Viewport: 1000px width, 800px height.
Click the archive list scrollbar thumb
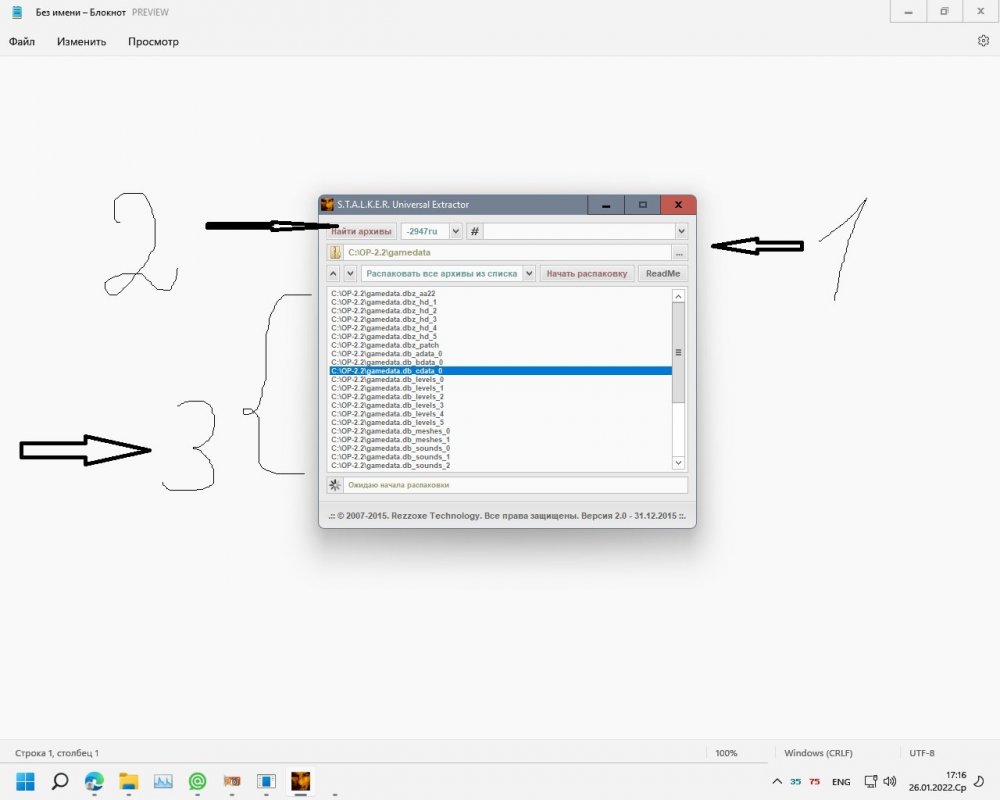tap(678, 352)
